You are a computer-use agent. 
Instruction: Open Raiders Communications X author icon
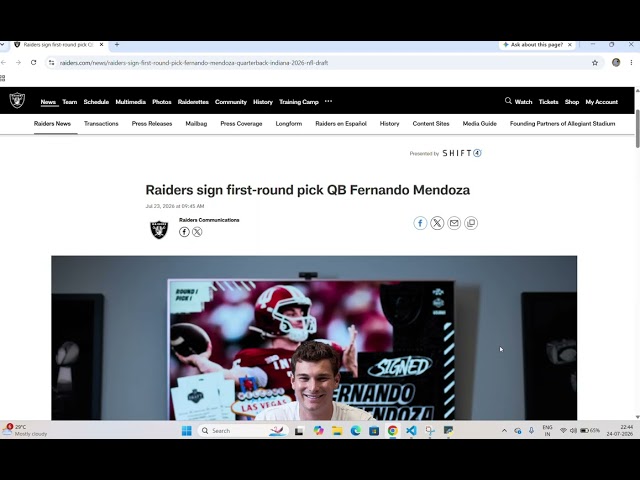[x=197, y=232]
